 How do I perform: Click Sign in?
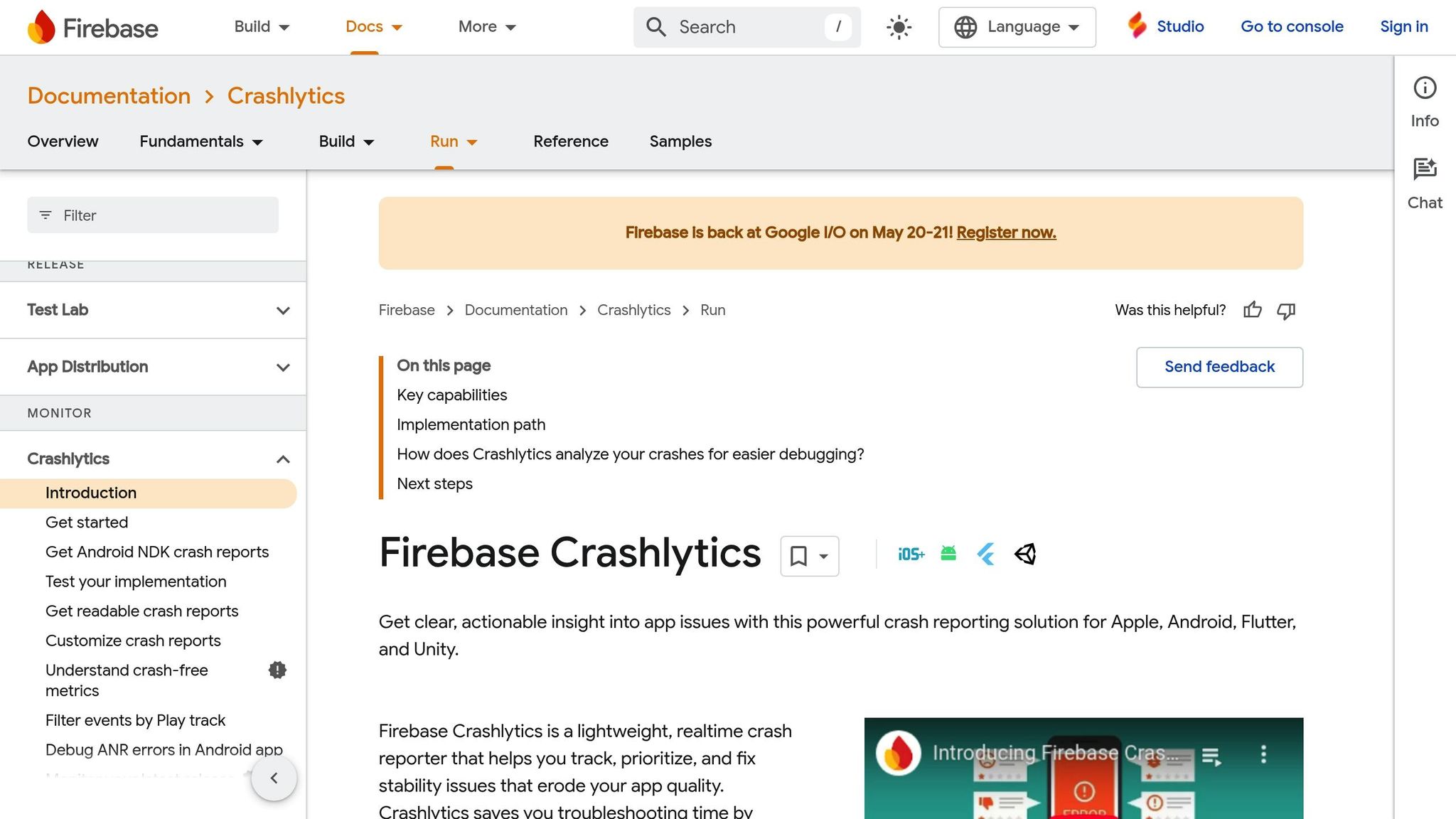point(1403,27)
